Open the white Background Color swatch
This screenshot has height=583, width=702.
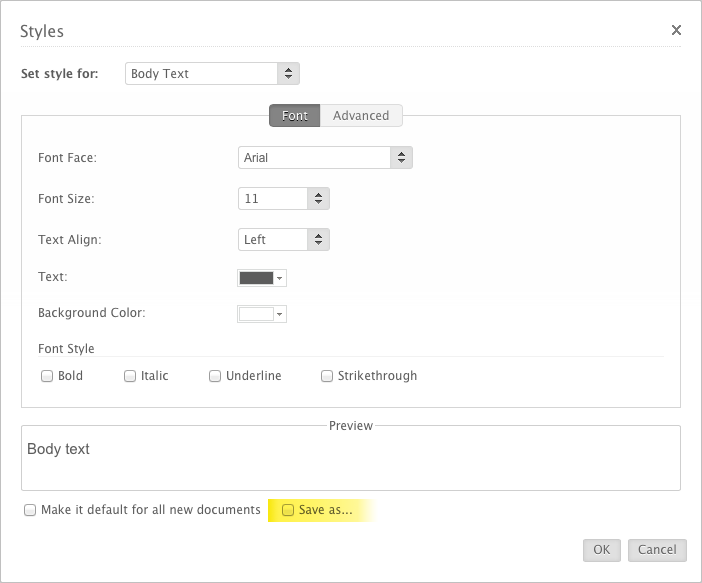click(x=256, y=314)
